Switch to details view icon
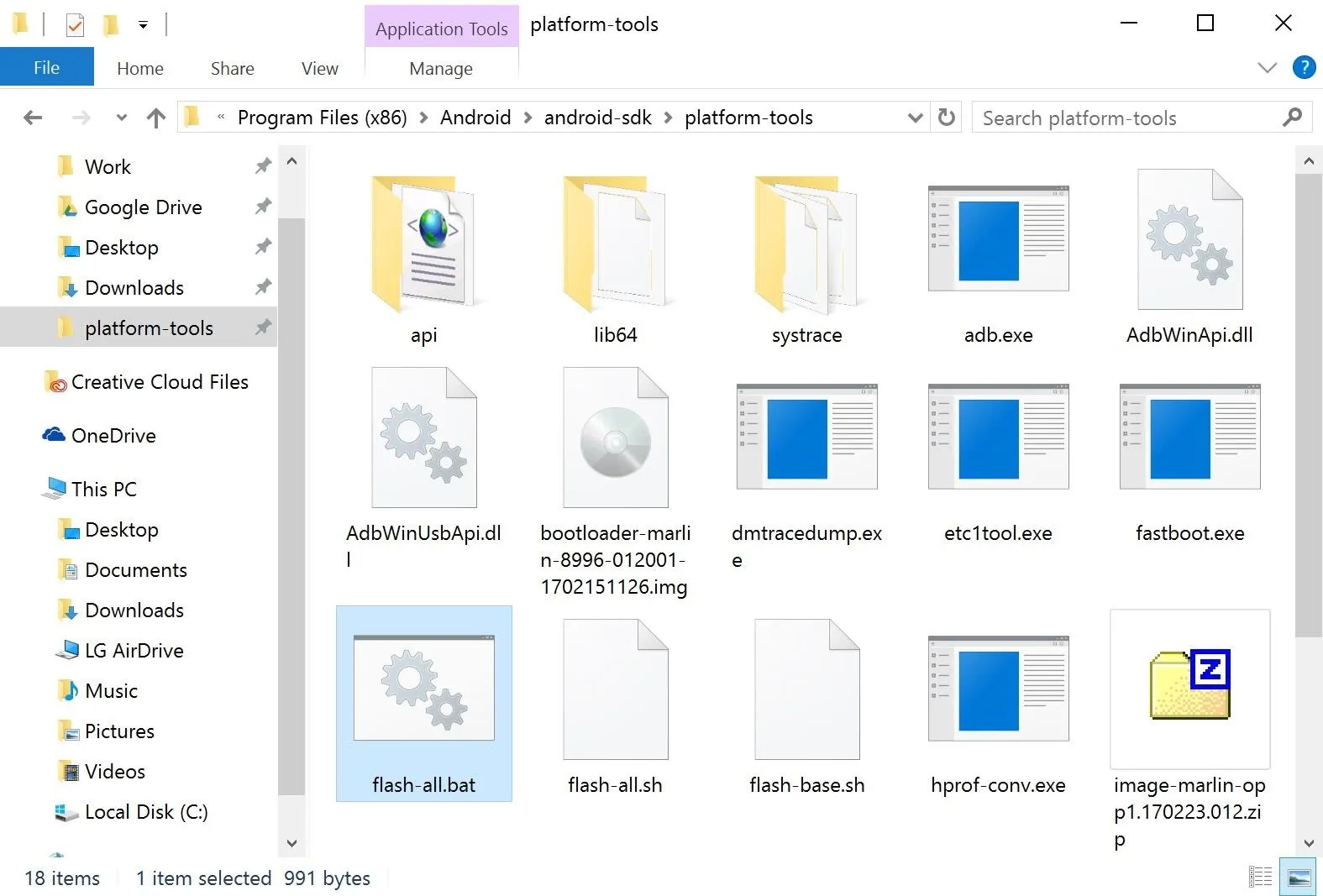The width and height of the screenshot is (1323, 896). [1260, 877]
